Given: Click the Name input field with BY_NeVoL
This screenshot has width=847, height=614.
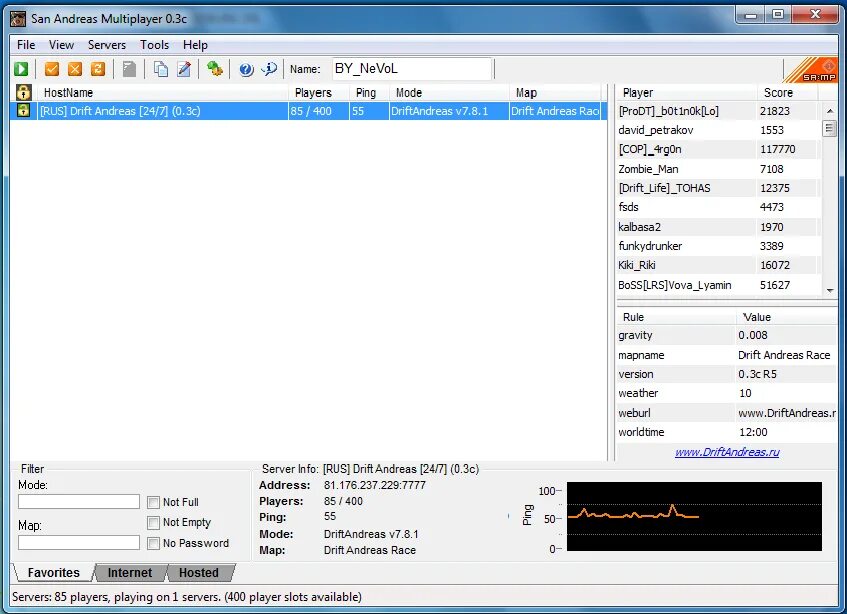Looking at the screenshot, I should point(412,69).
